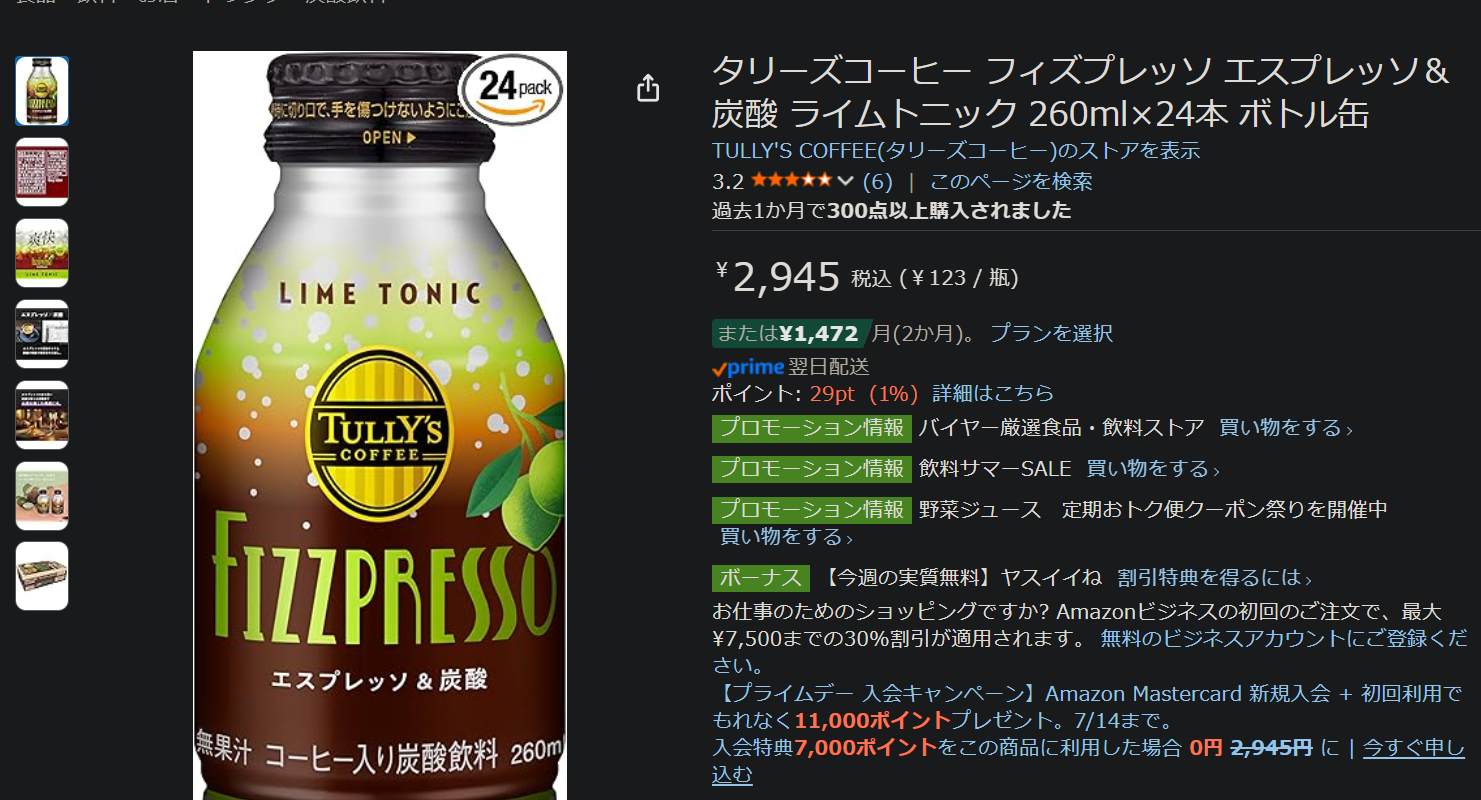Click the main Fizzpresso bottle product image

point(380,425)
